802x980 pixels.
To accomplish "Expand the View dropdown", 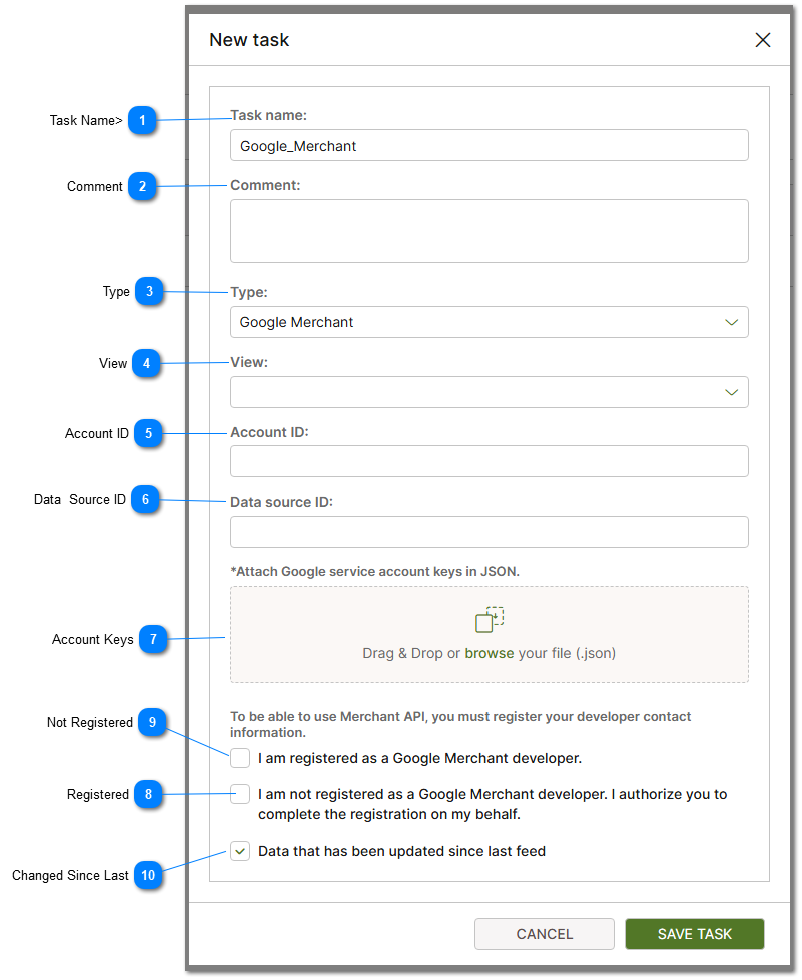I will pos(489,392).
